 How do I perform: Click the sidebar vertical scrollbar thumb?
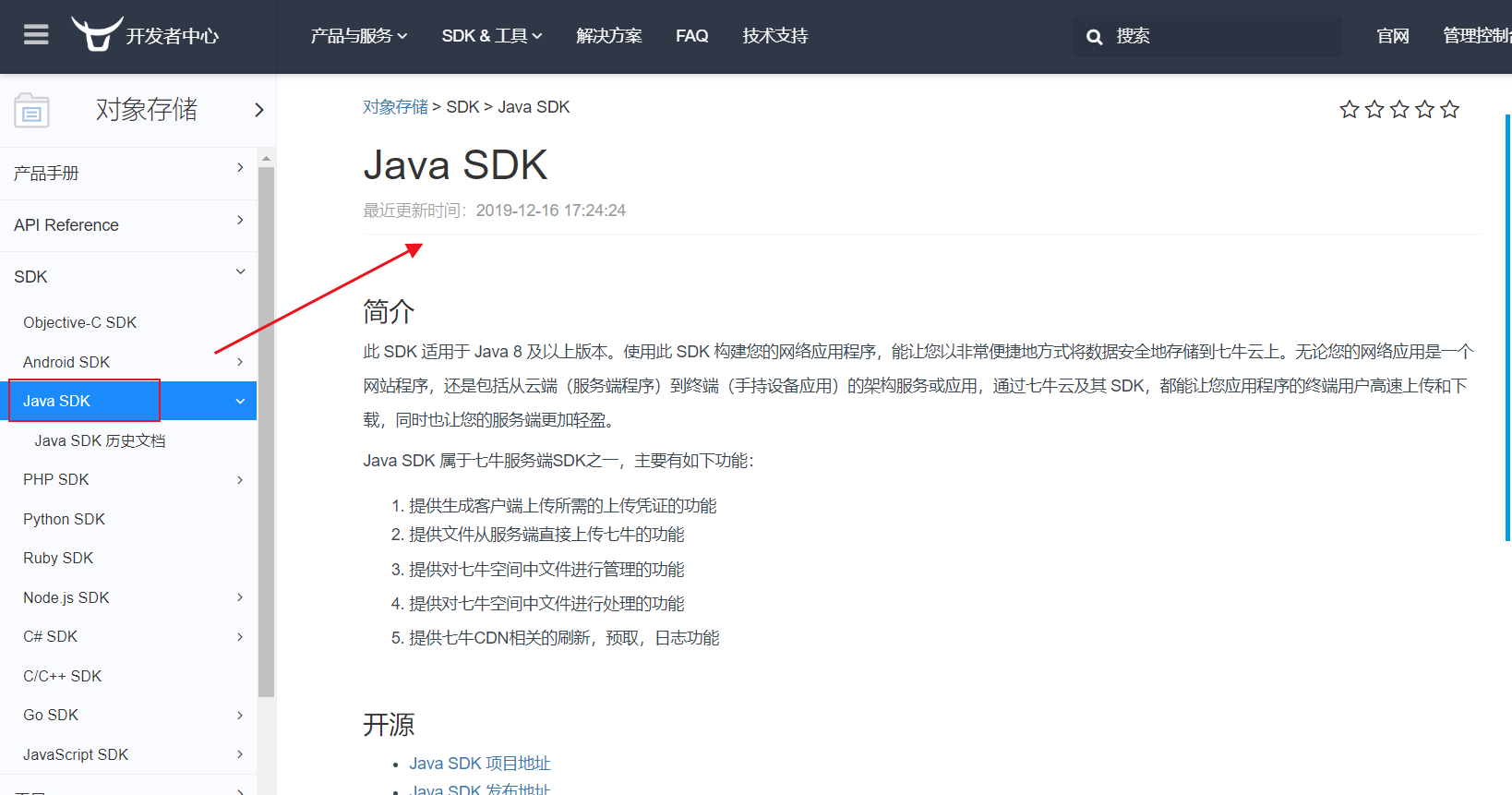[x=267, y=431]
